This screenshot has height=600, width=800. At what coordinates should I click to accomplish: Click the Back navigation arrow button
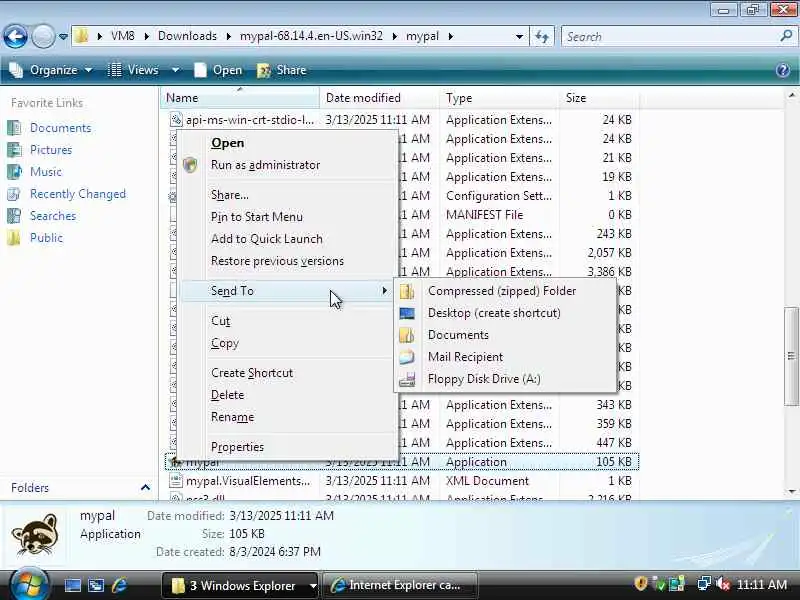15,36
